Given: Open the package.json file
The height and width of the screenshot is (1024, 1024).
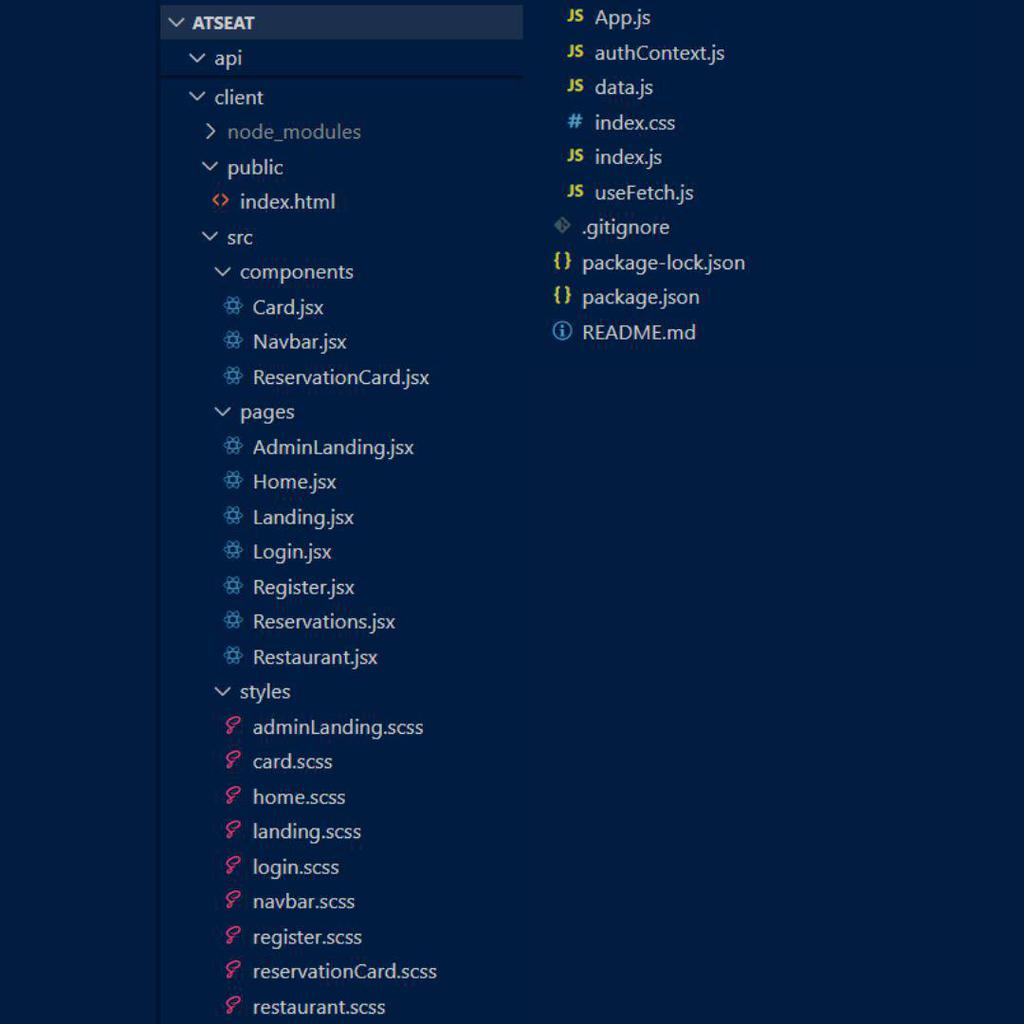Looking at the screenshot, I should pyautogui.click(x=641, y=298).
